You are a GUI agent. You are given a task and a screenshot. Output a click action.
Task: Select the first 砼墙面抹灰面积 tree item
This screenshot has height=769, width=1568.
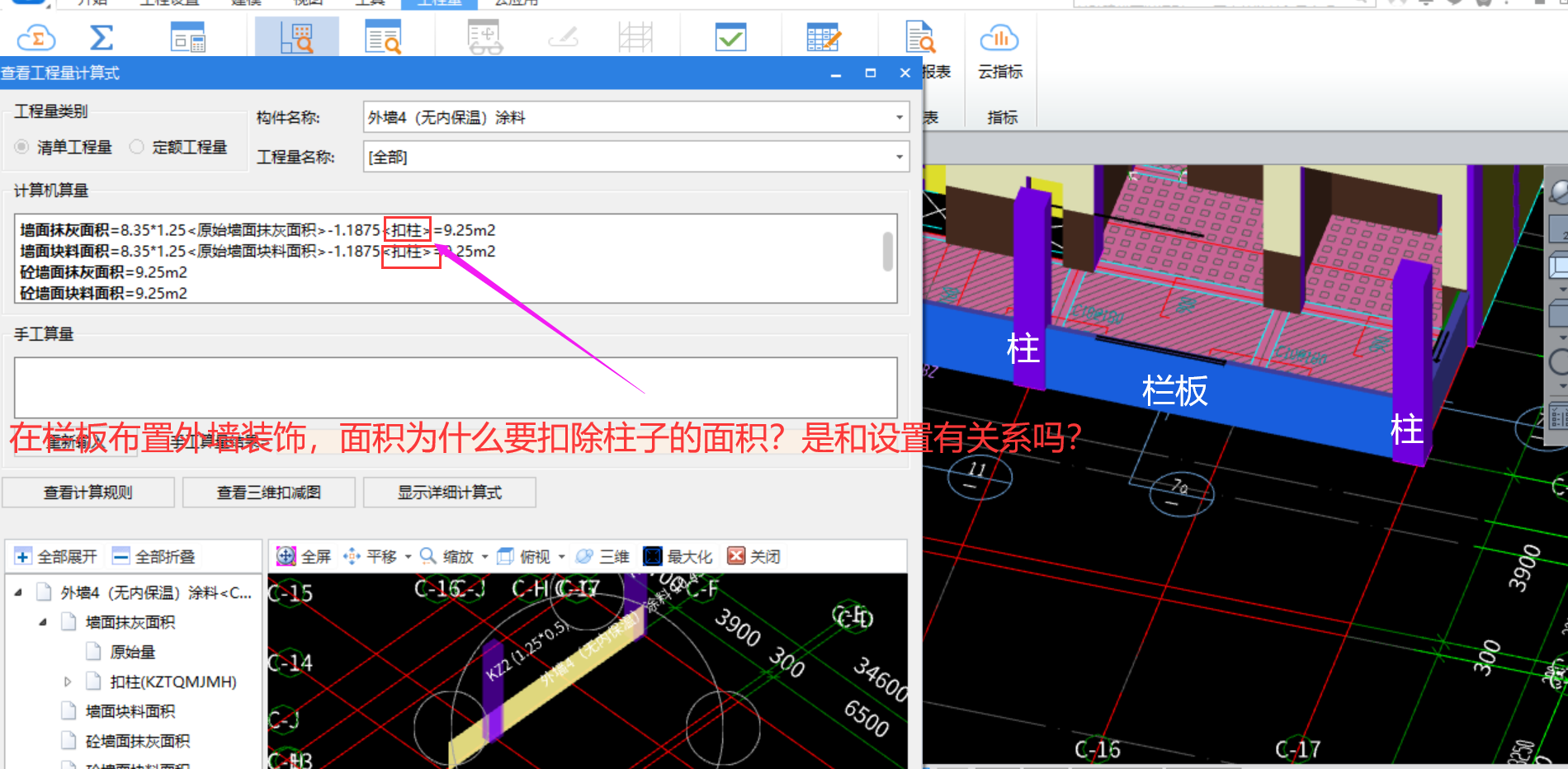pyautogui.click(x=138, y=741)
